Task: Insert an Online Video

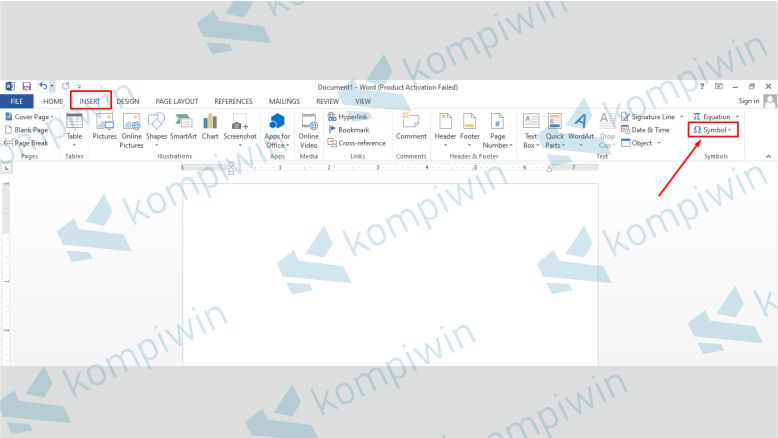Action: (309, 130)
